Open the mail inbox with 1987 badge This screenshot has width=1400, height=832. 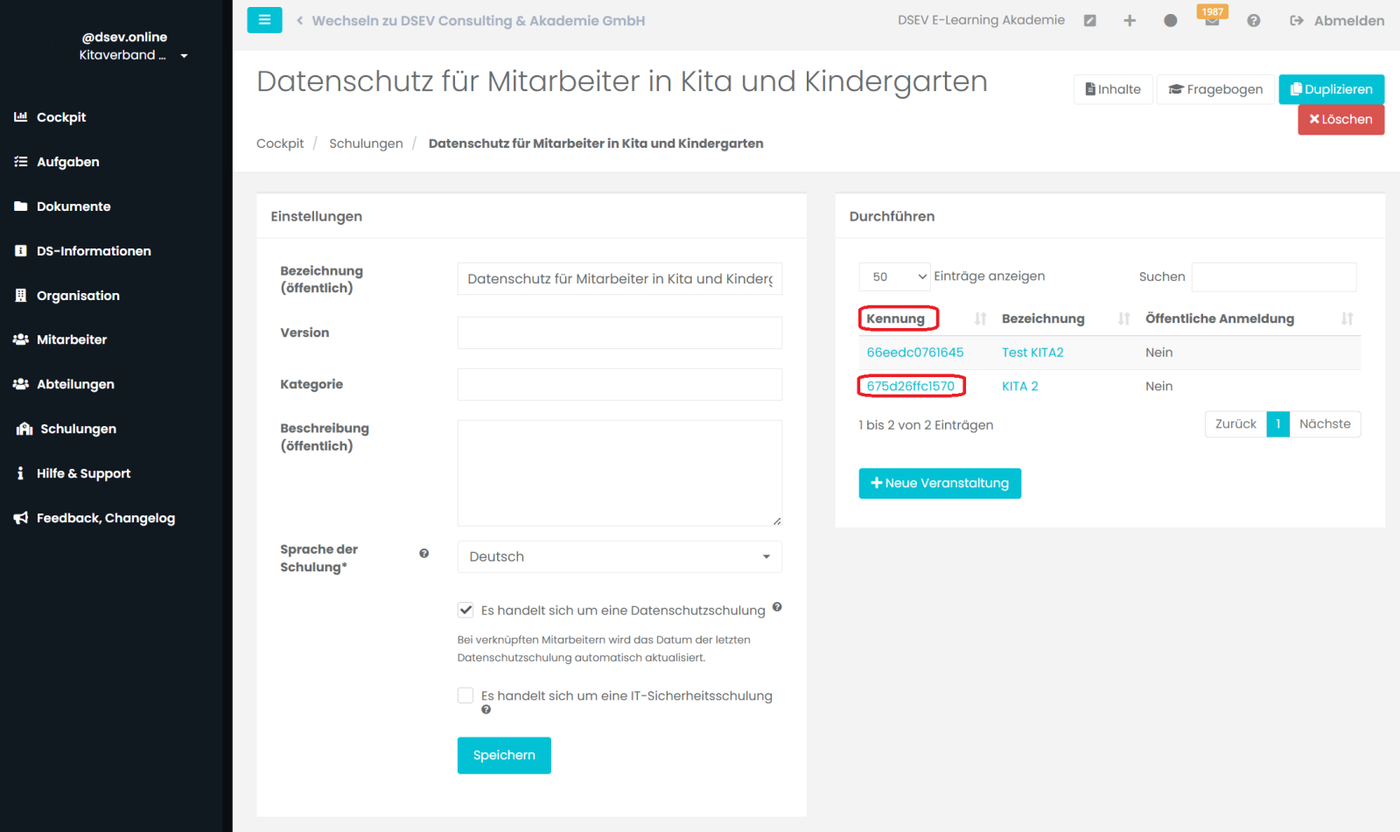(x=1212, y=21)
